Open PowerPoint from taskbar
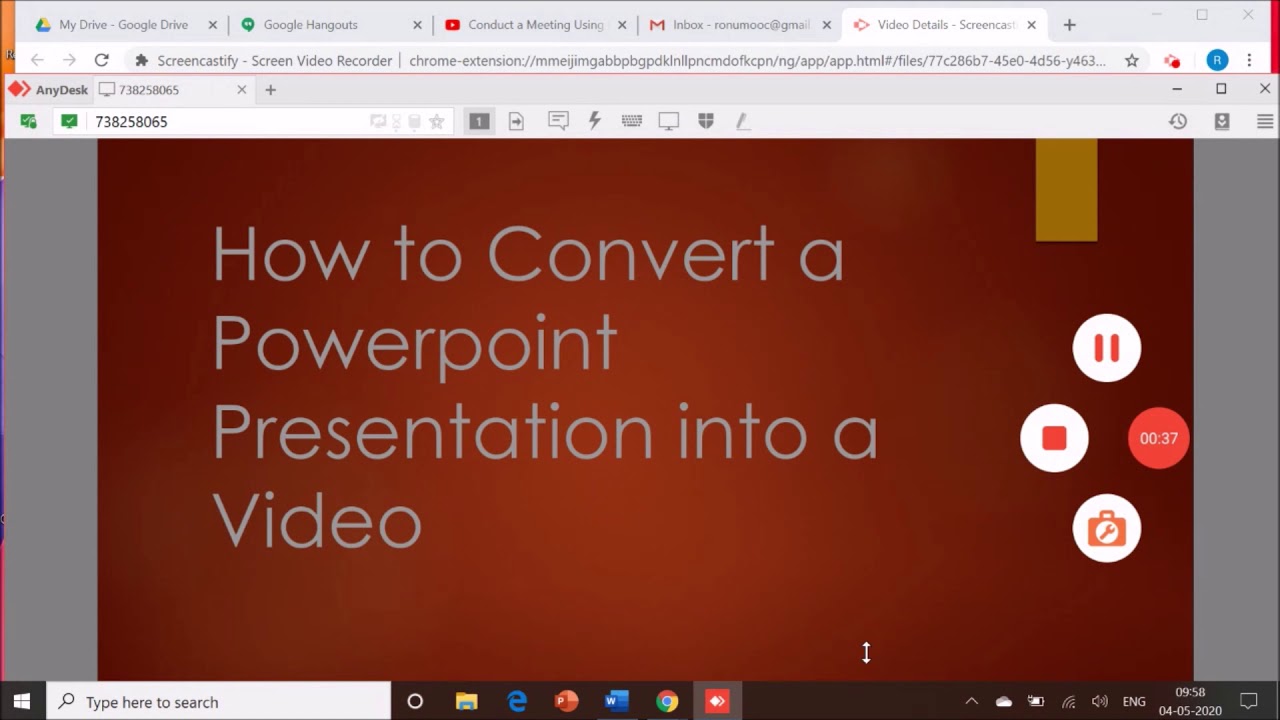 click(x=567, y=702)
